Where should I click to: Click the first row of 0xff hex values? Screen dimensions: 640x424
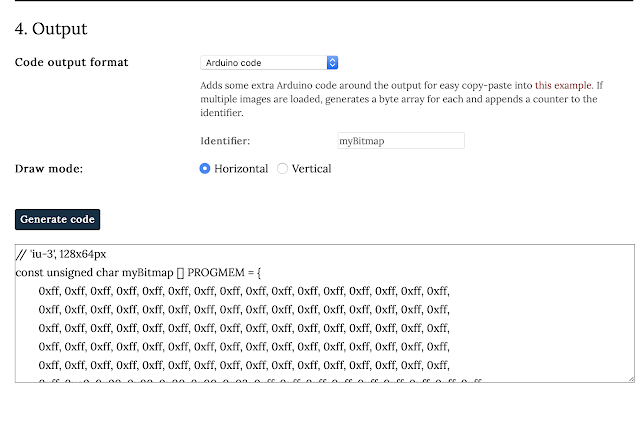coord(244,291)
